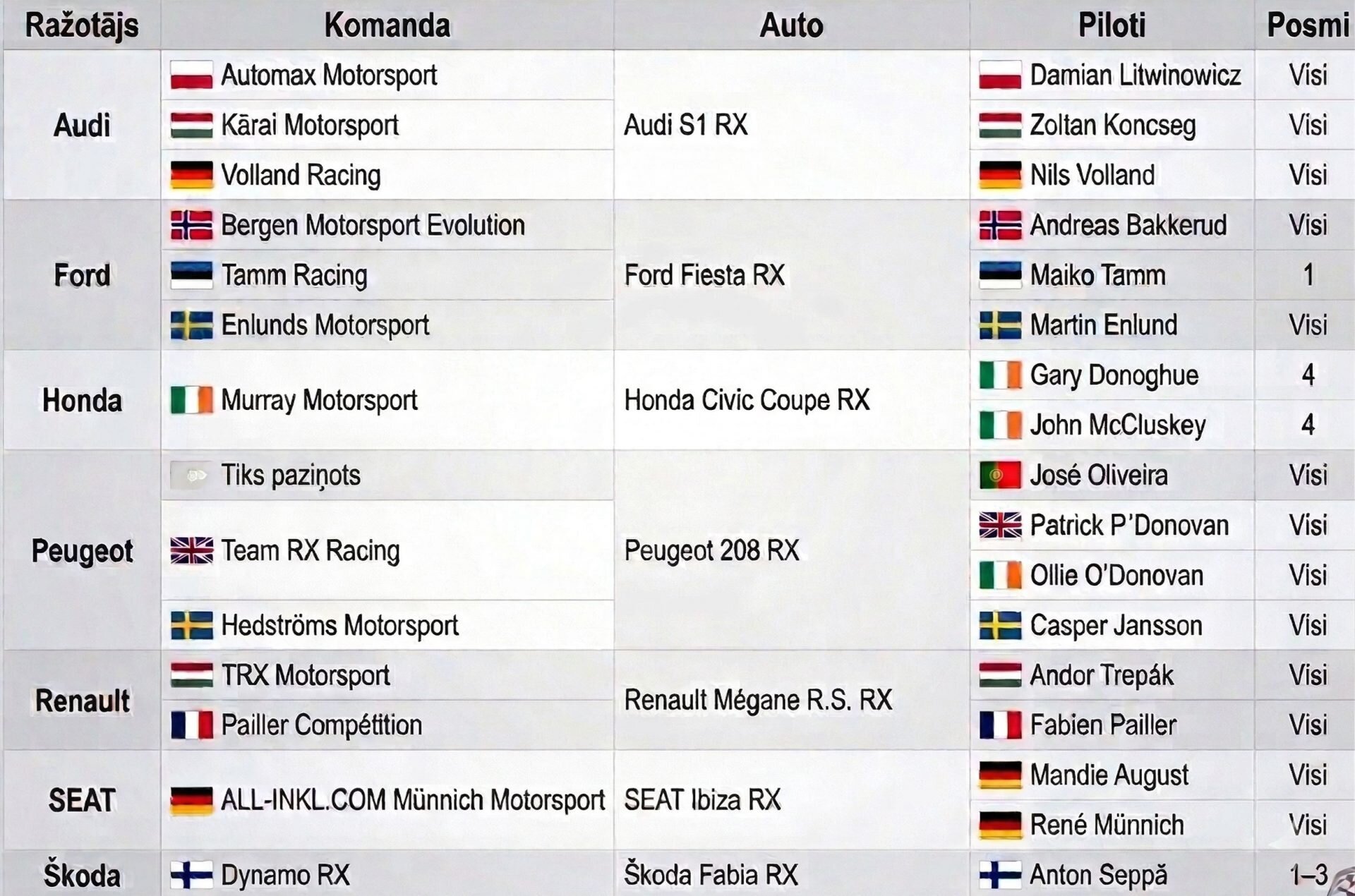Click the Honda manufacturer cell
The height and width of the screenshot is (896, 1355).
tap(82, 400)
